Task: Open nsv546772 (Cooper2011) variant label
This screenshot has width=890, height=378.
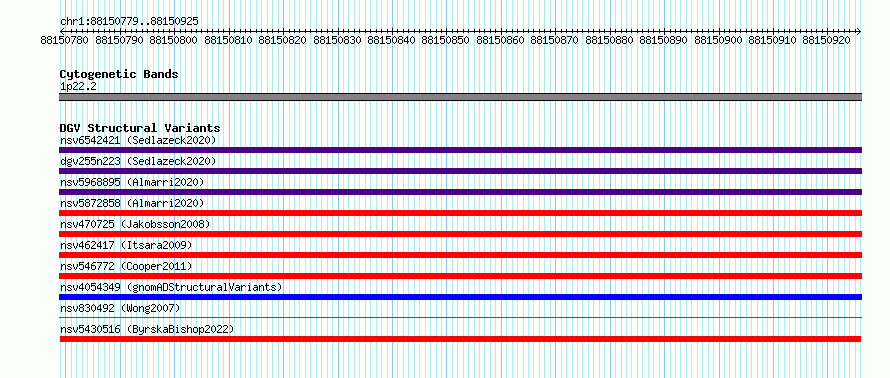Action: click(x=126, y=266)
